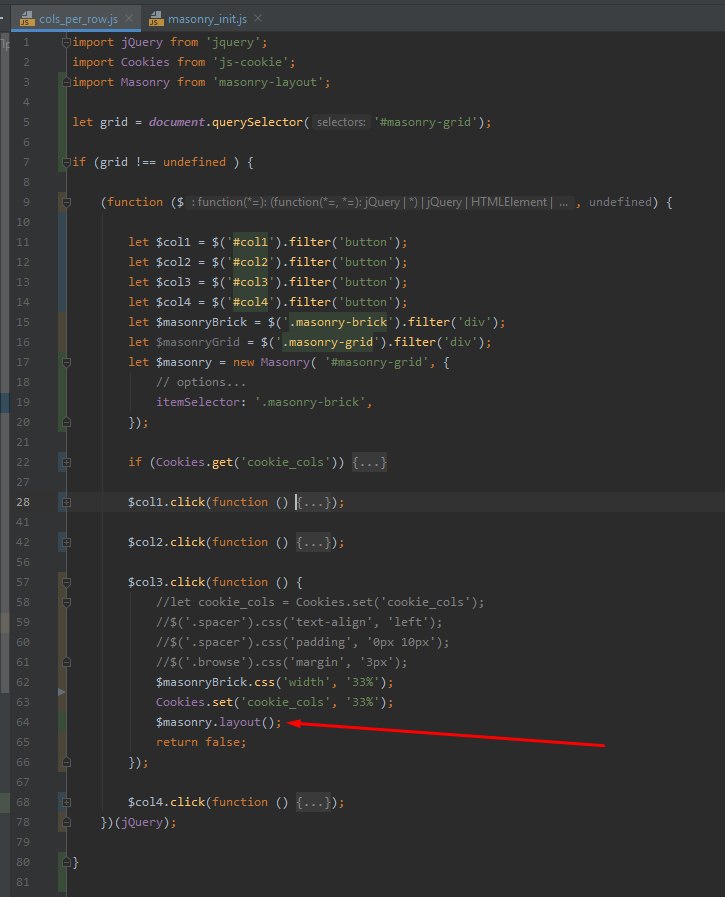725x897 pixels.
Task: Click the JS file icon on masonry_init.js tab
Action: pos(156,19)
